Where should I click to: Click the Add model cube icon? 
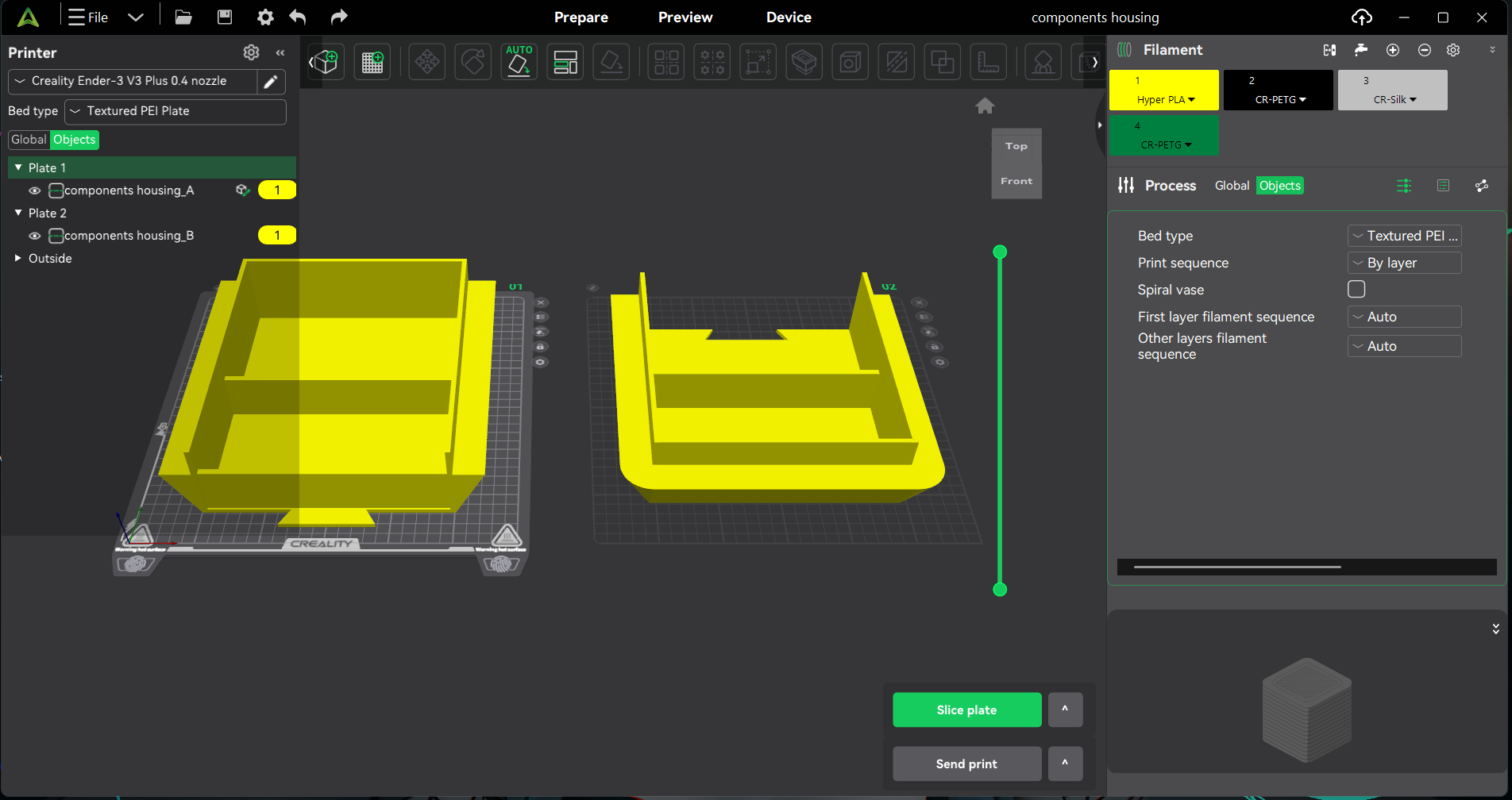tap(326, 62)
